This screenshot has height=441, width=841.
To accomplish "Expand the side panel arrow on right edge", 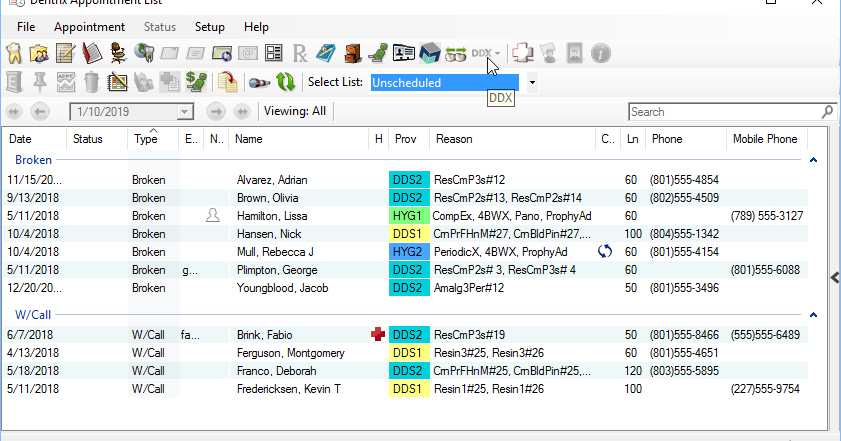I will 835,277.
